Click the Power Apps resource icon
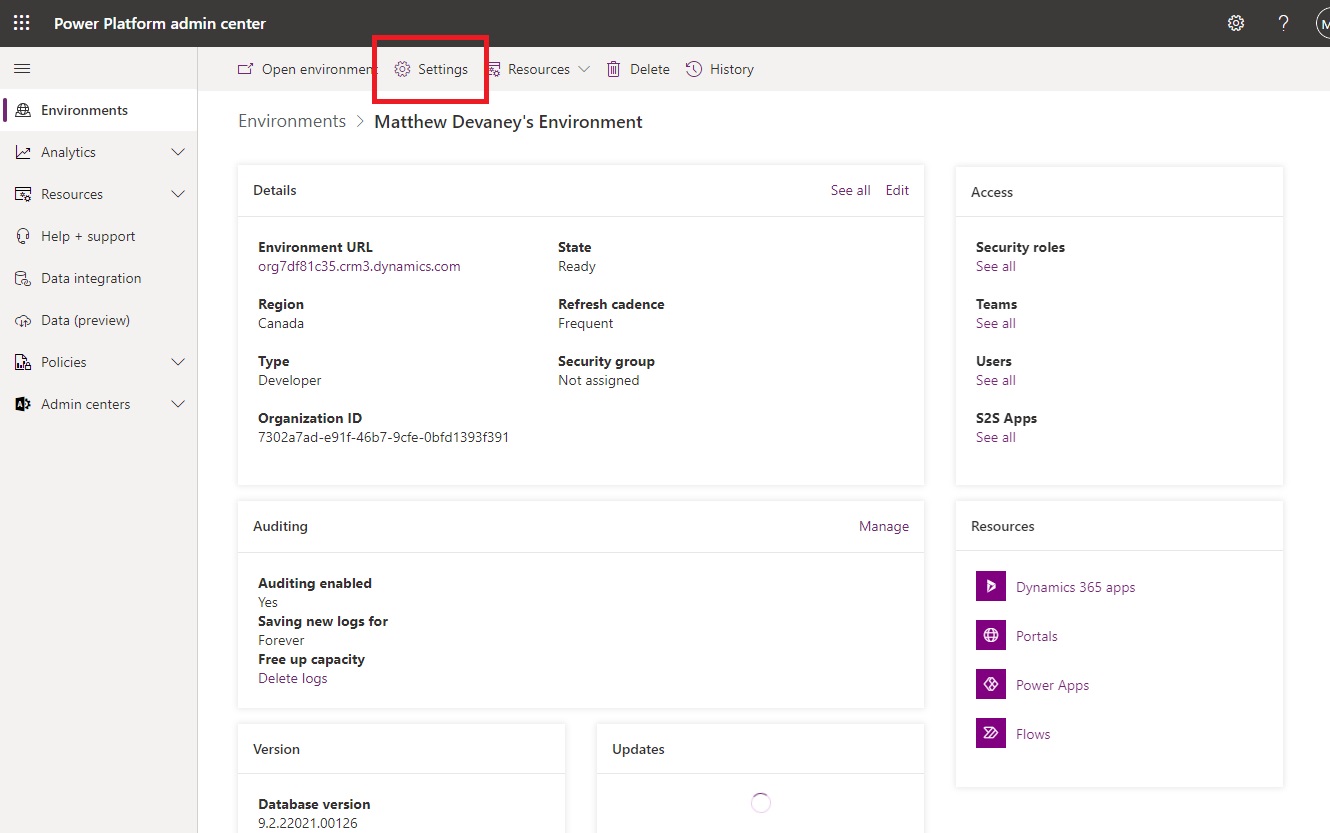1330x833 pixels. pyautogui.click(x=990, y=684)
